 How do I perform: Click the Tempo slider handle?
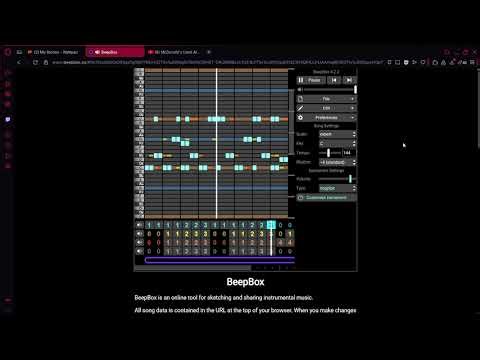[328, 153]
